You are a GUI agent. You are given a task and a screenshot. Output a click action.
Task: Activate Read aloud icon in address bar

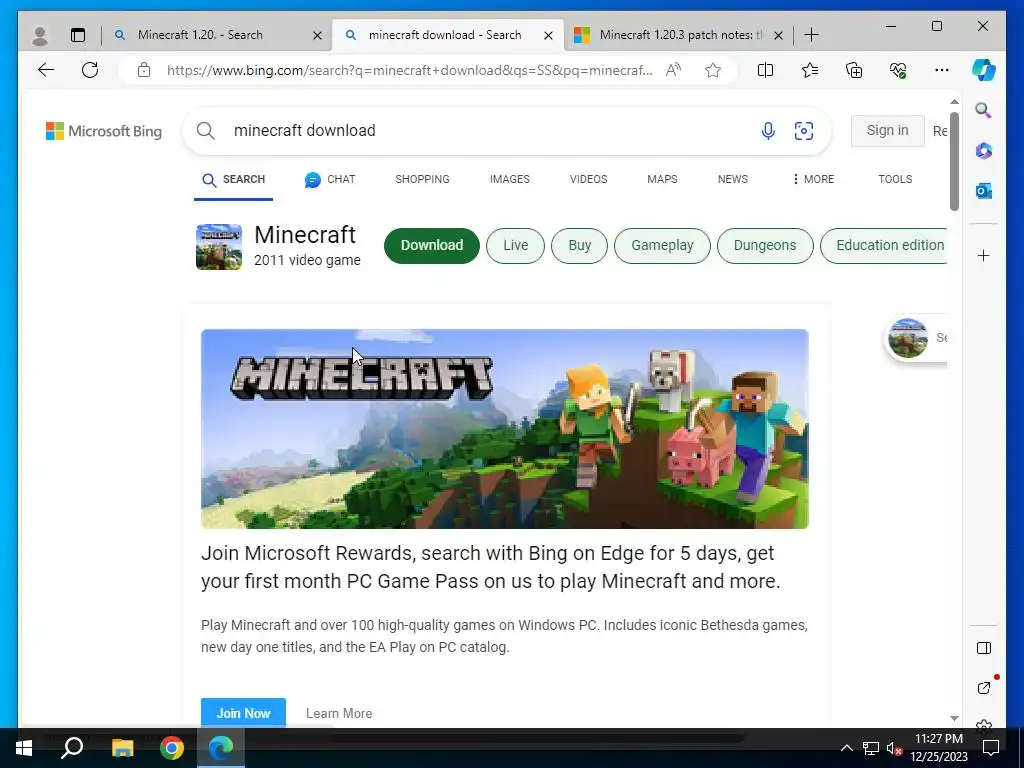point(673,70)
